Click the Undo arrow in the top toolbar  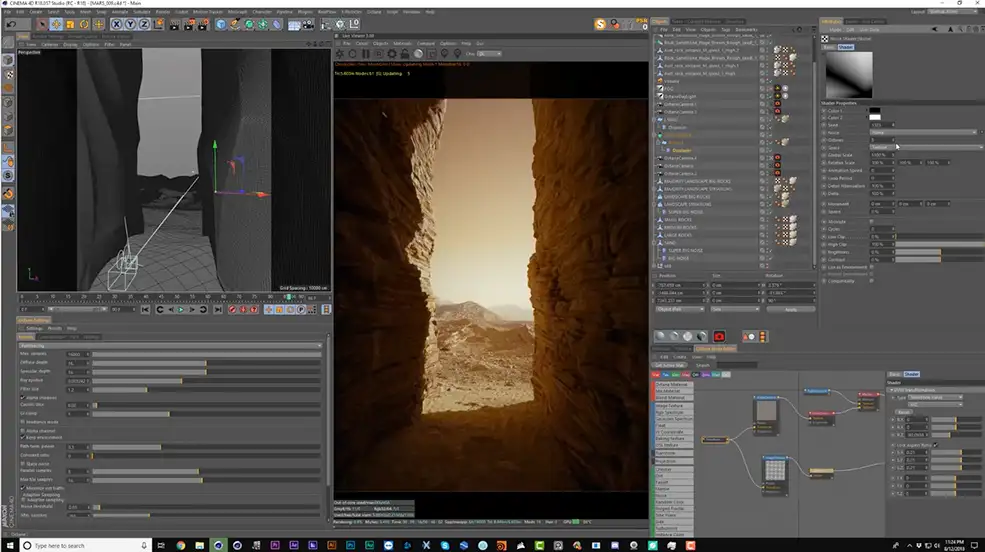11,24
